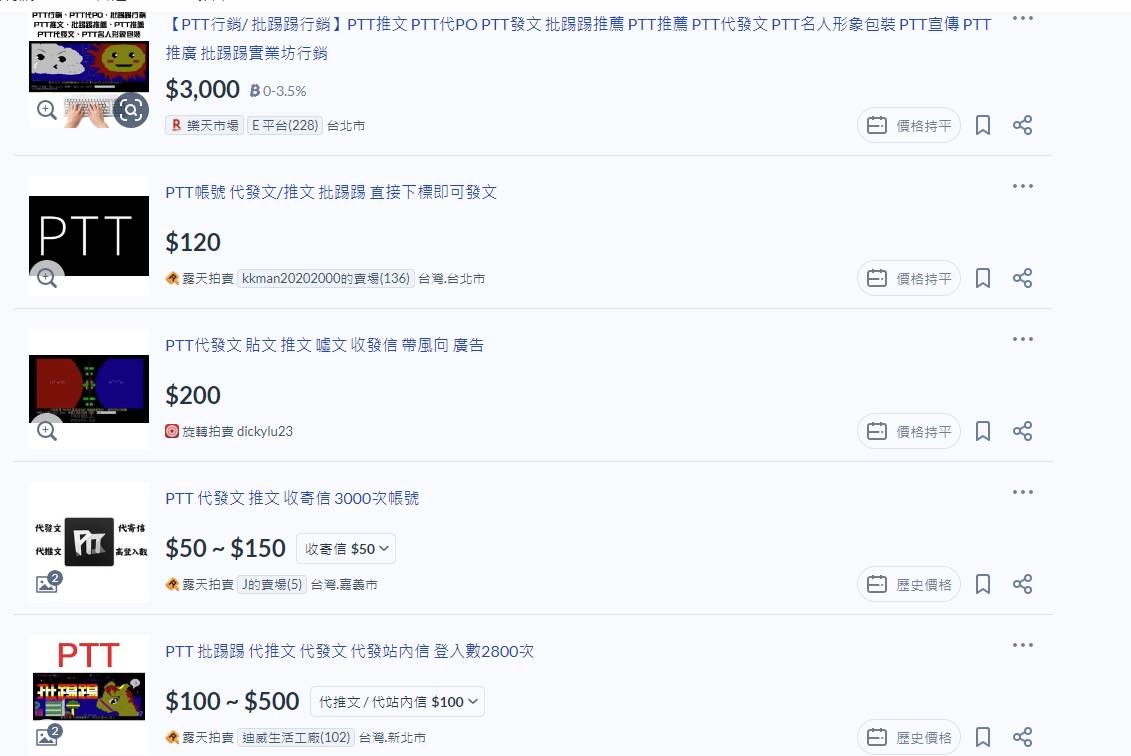Image resolution: width=1131 pixels, height=756 pixels.
Task: Bookmark the $100~$500 PTT批踢踢 listing
Action: click(x=983, y=737)
